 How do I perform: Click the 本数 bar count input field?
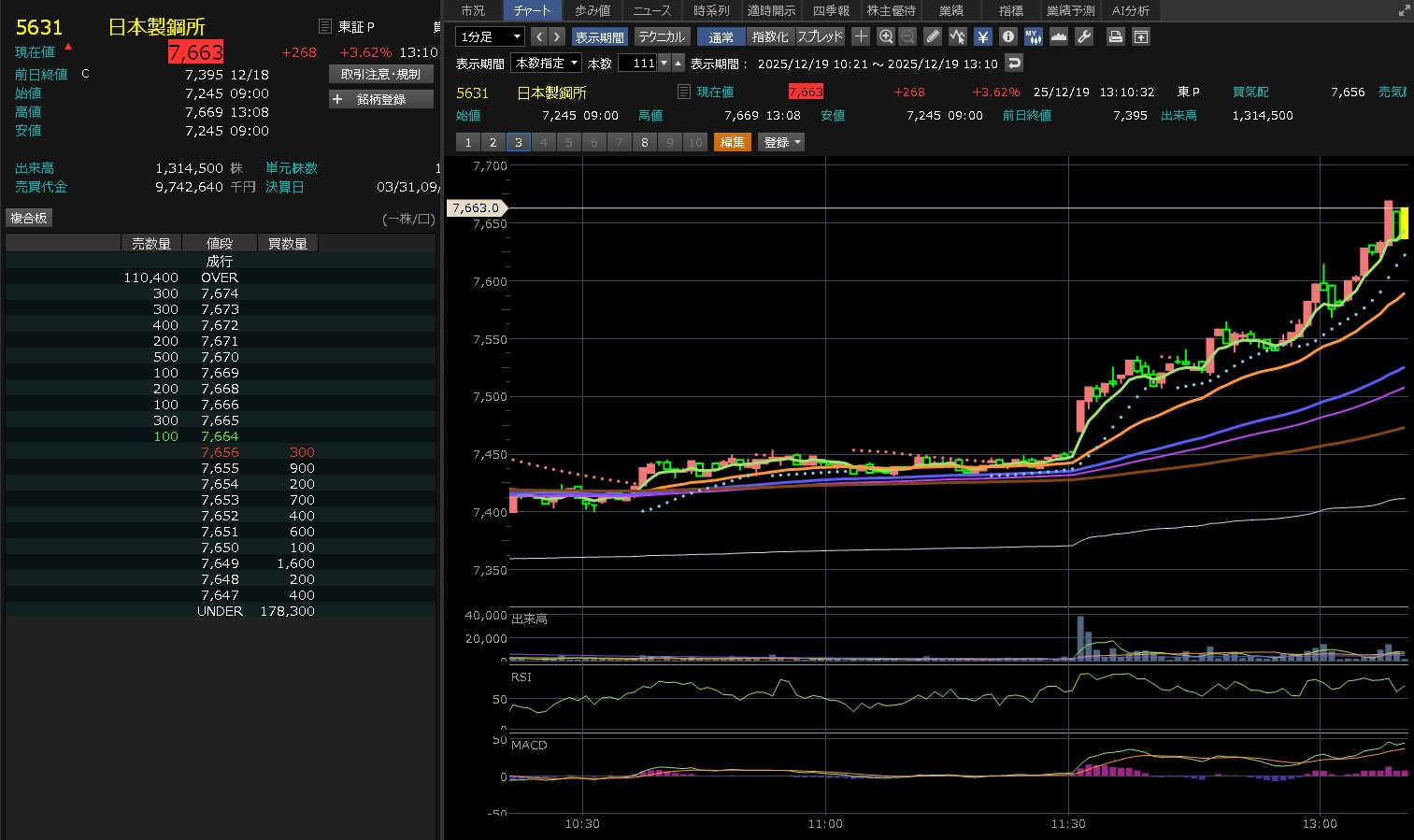(637, 63)
